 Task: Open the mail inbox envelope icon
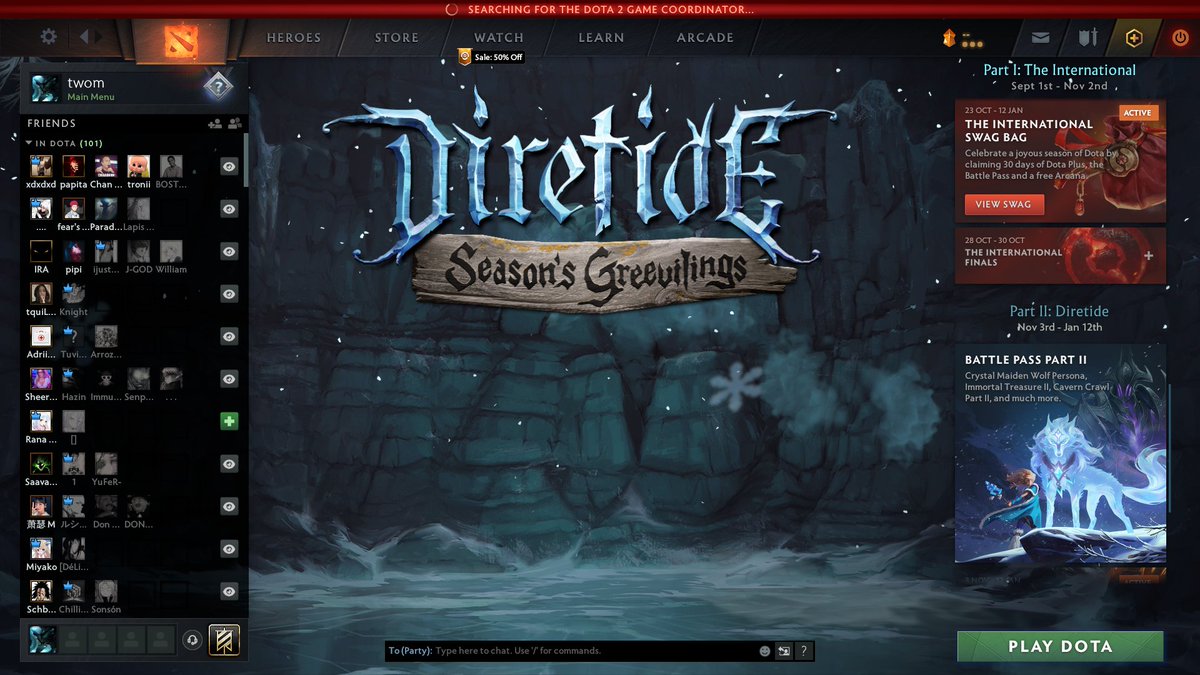(x=1041, y=38)
